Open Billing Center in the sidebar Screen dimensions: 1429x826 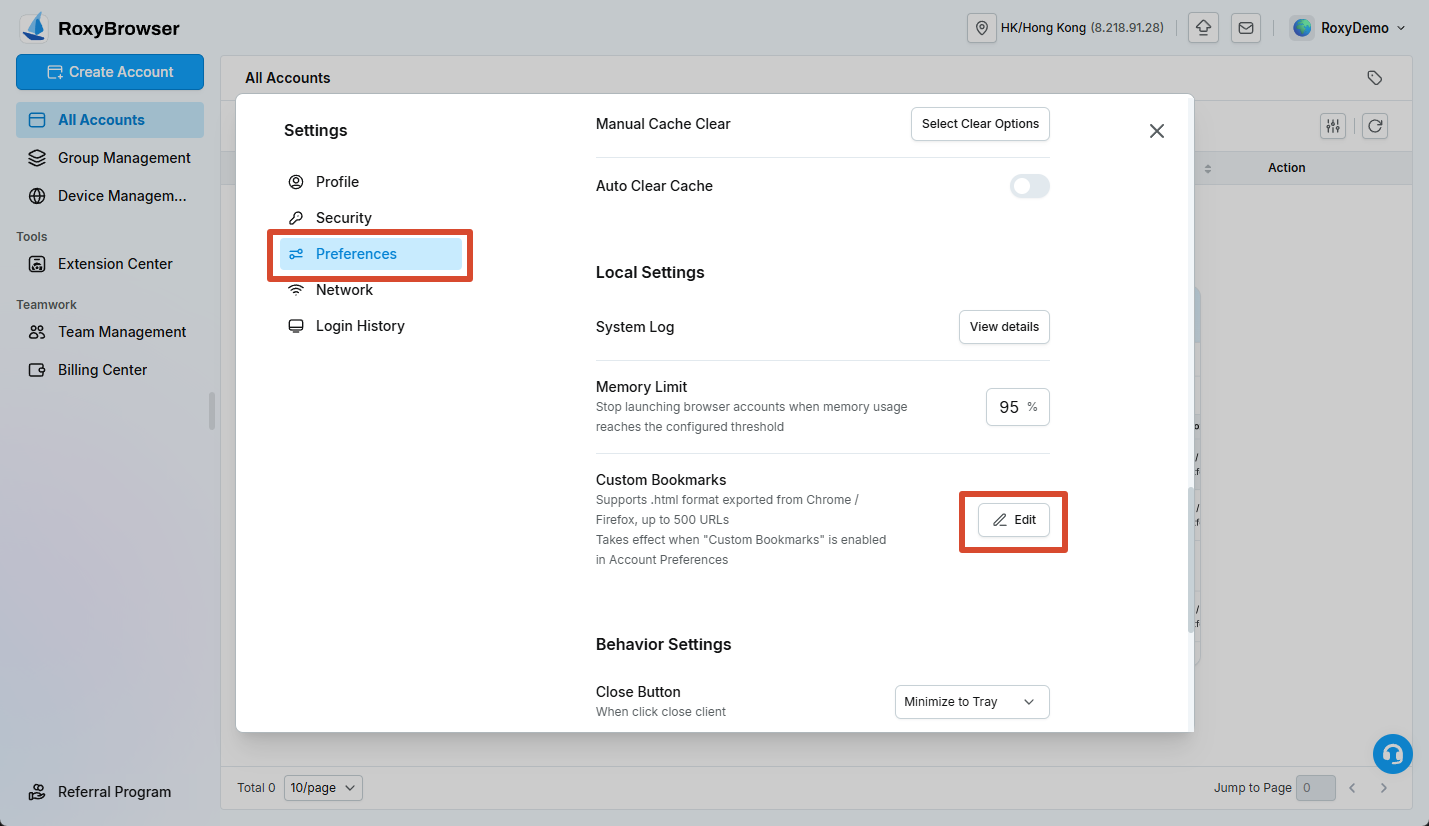point(110,370)
